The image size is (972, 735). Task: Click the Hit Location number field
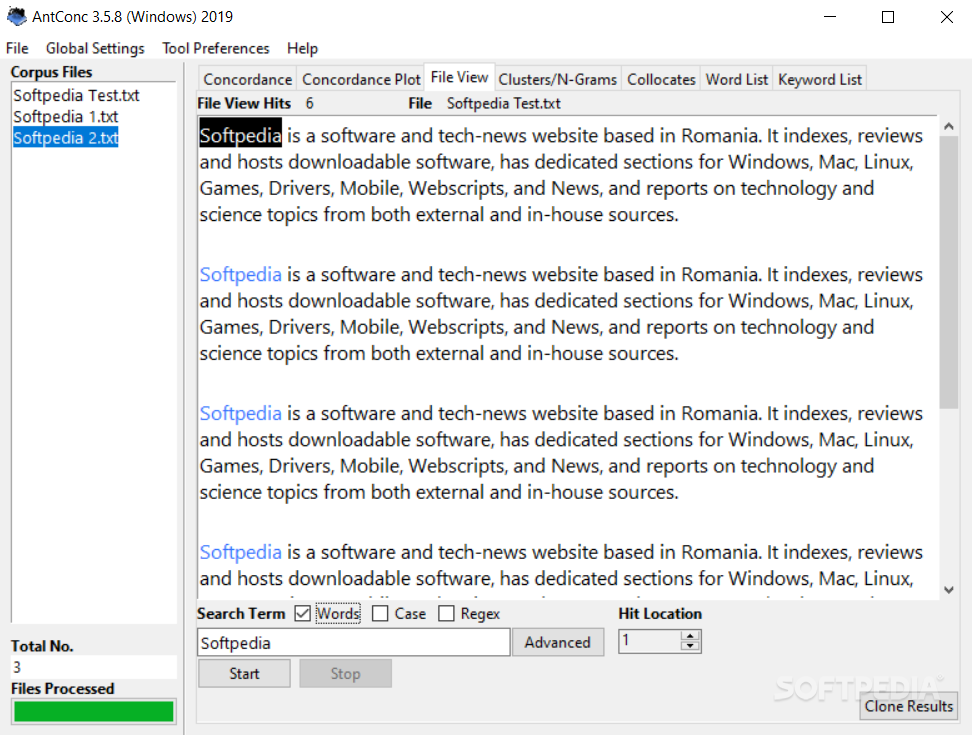[649, 641]
